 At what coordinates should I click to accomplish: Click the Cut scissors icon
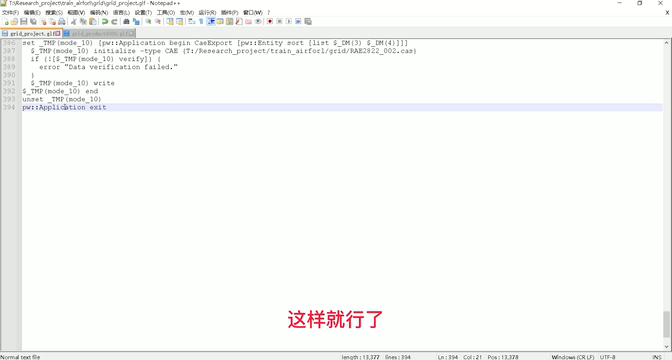(x=74, y=21)
